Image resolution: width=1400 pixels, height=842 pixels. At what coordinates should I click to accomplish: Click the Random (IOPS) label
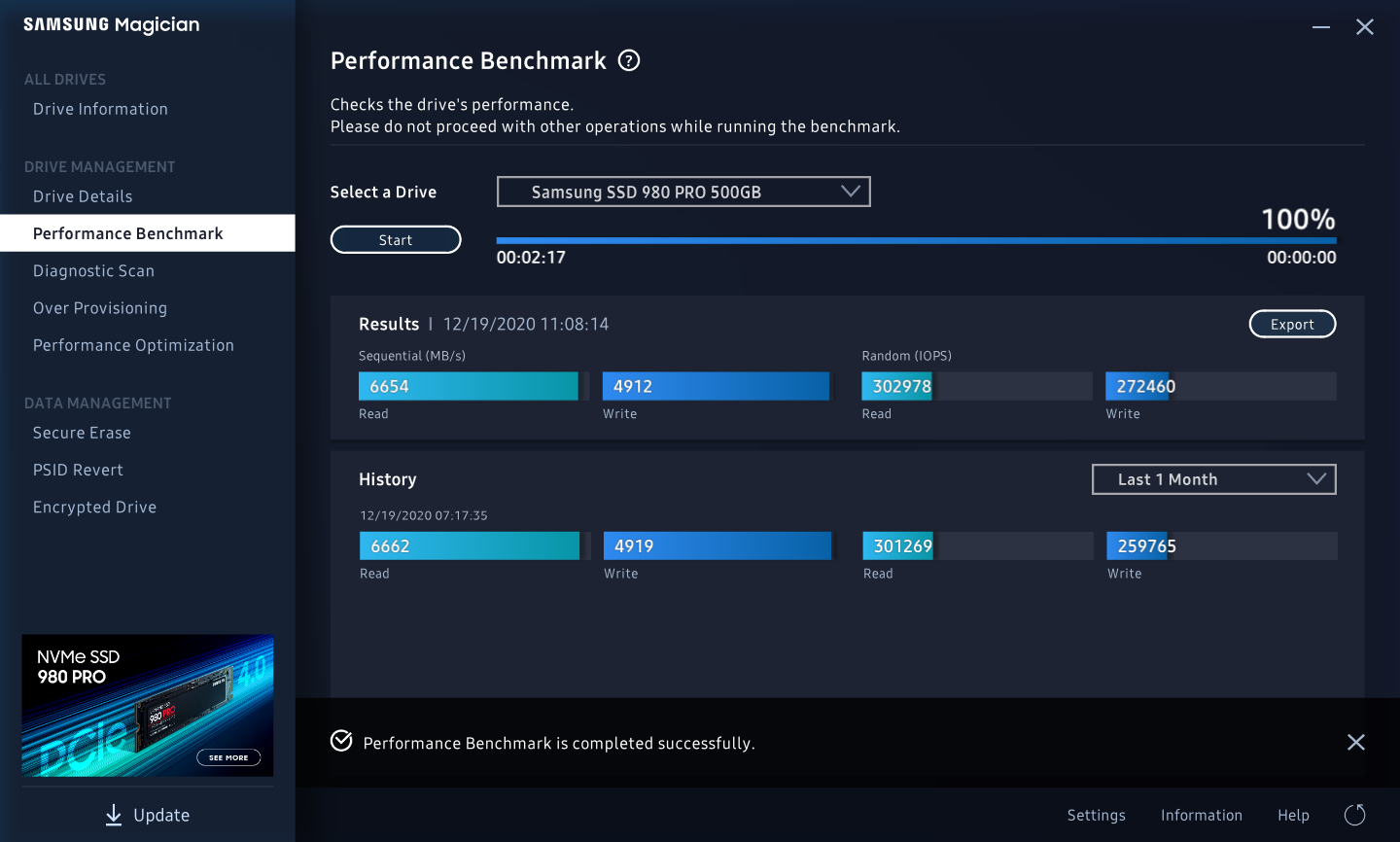tap(906, 356)
